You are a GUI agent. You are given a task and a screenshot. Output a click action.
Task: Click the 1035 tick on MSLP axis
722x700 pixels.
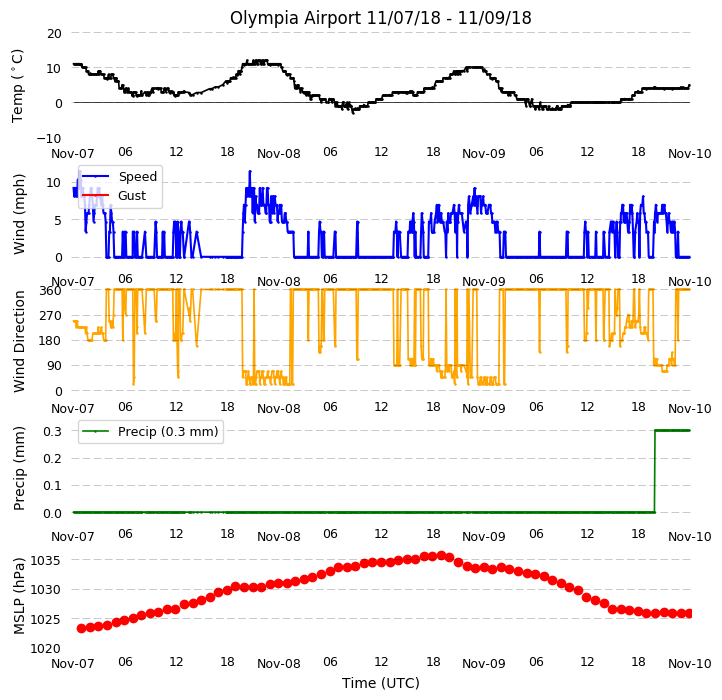[46, 560]
